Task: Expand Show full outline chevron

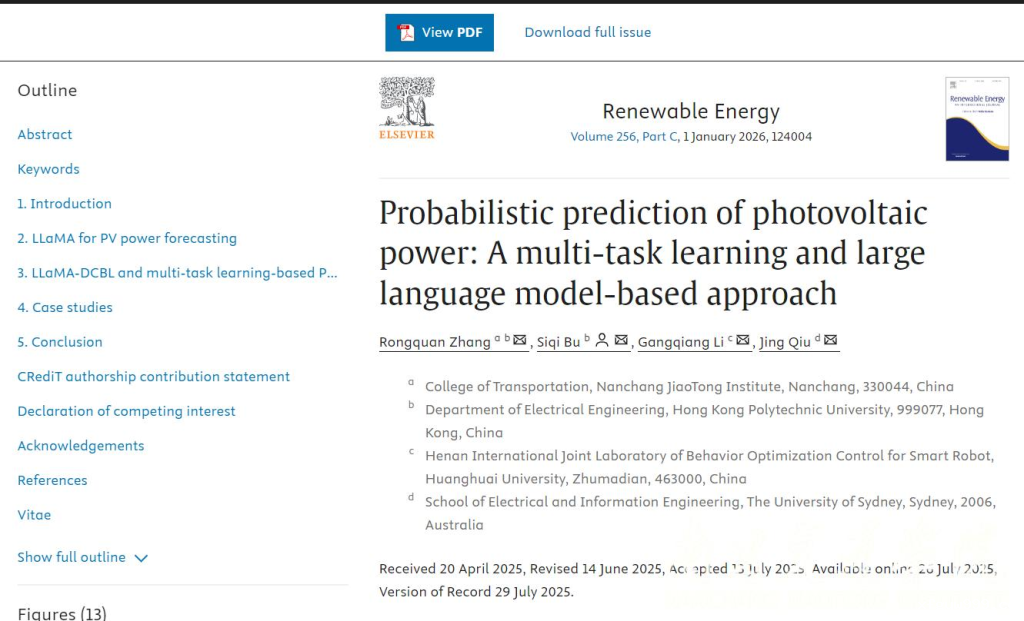Action: tap(141, 558)
